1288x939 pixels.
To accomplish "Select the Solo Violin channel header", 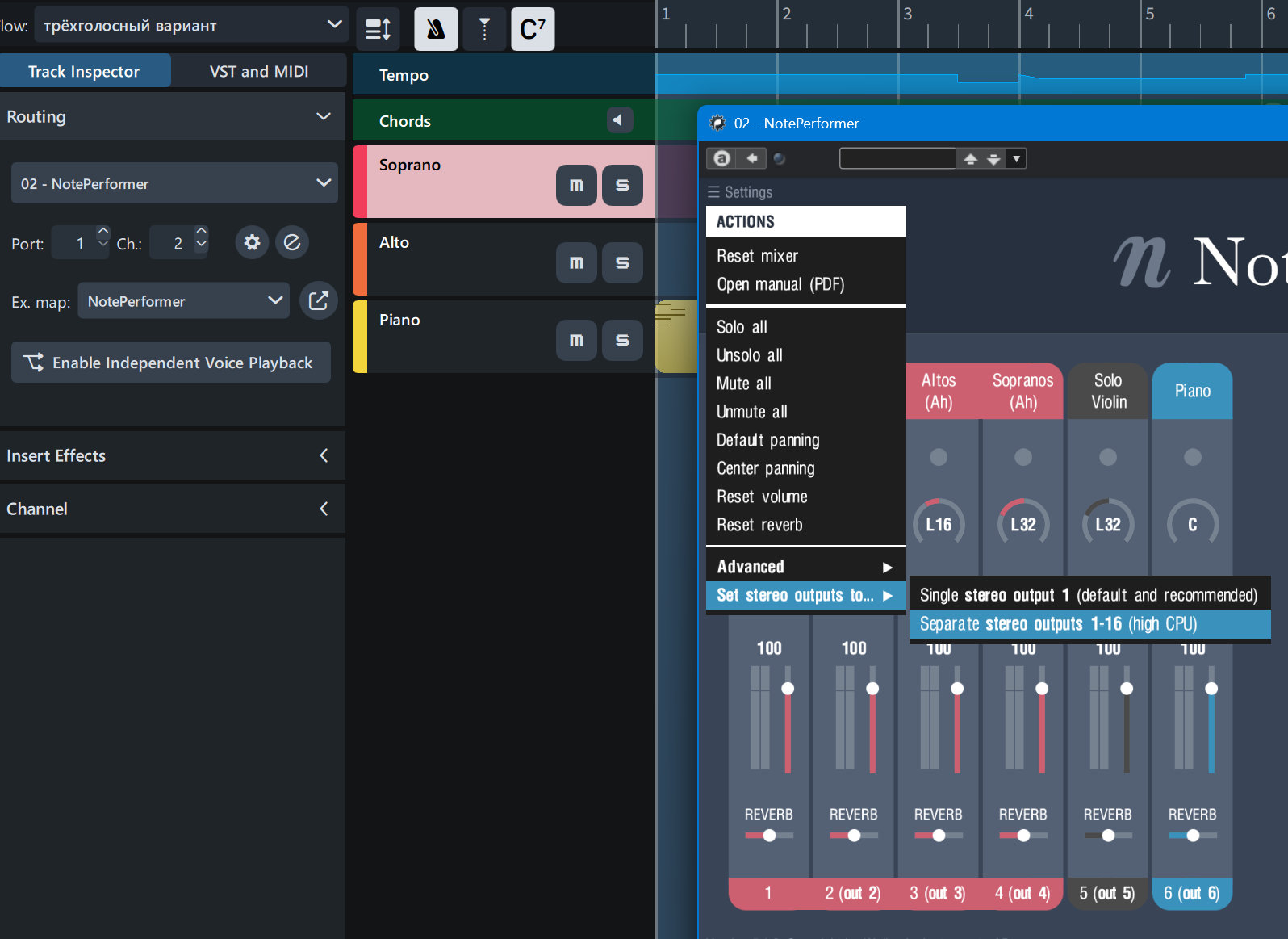I will pos(1108,391).
